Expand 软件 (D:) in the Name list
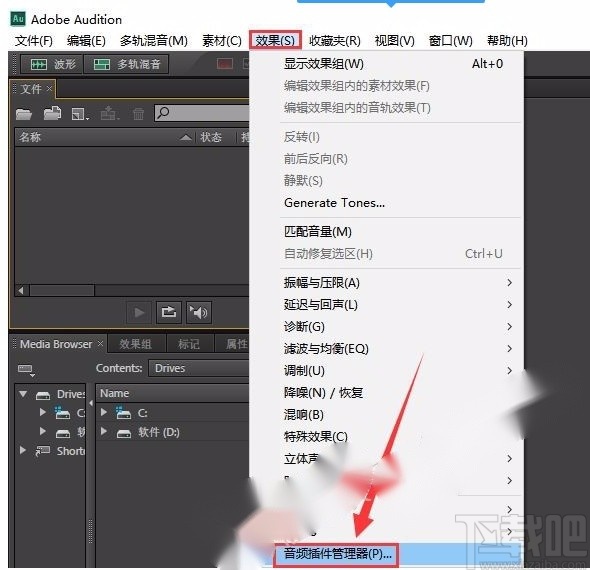 (x=104, y=431)
